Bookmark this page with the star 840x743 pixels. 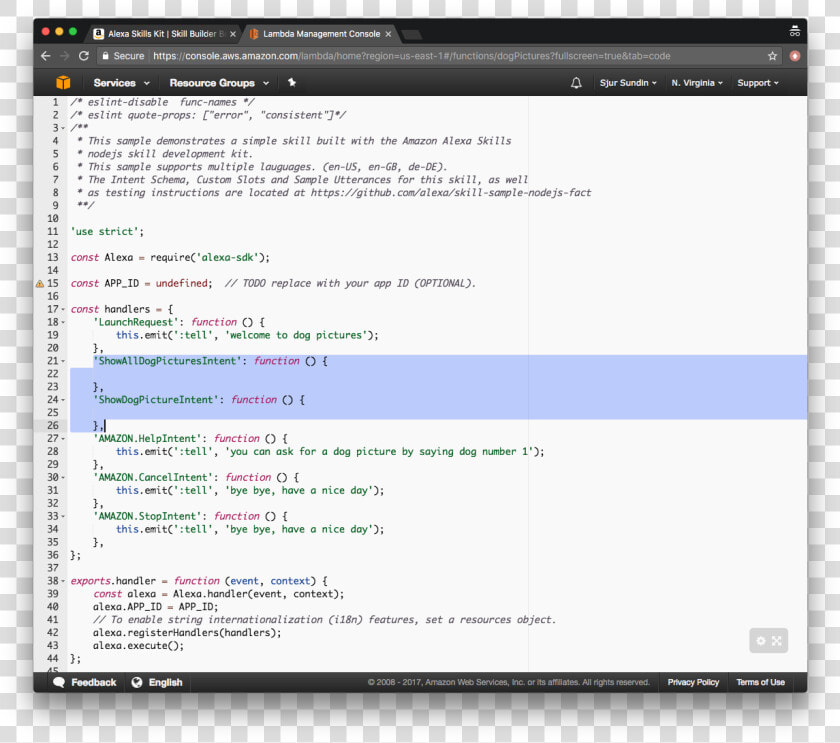click(772, 56)
